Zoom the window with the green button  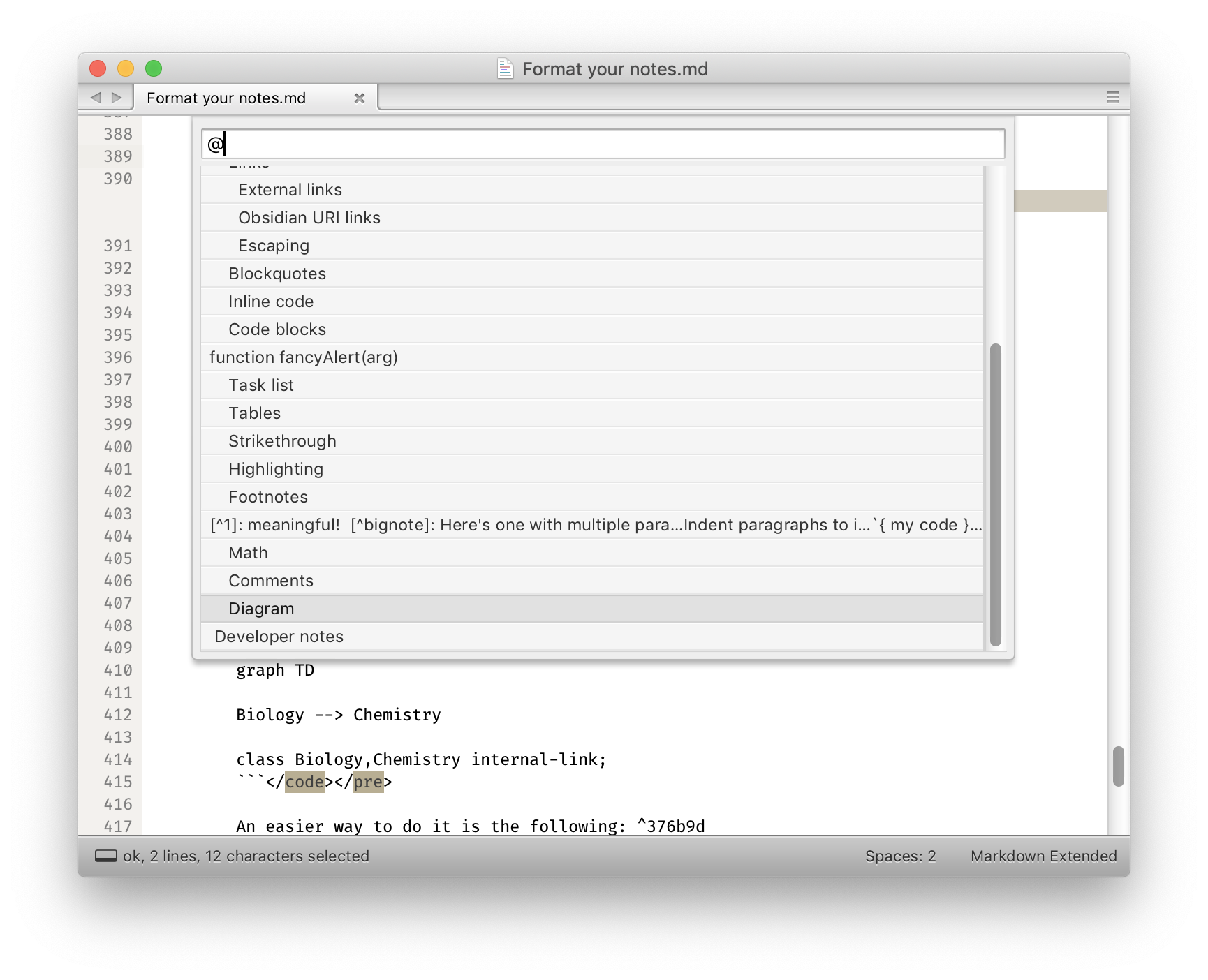[x=154, y=68]
